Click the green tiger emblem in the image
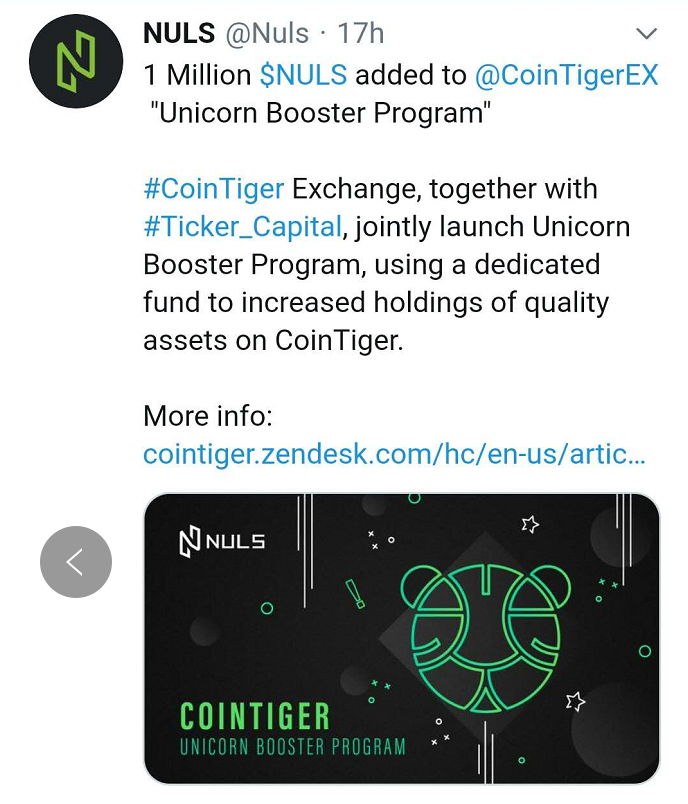 [485, 638]
